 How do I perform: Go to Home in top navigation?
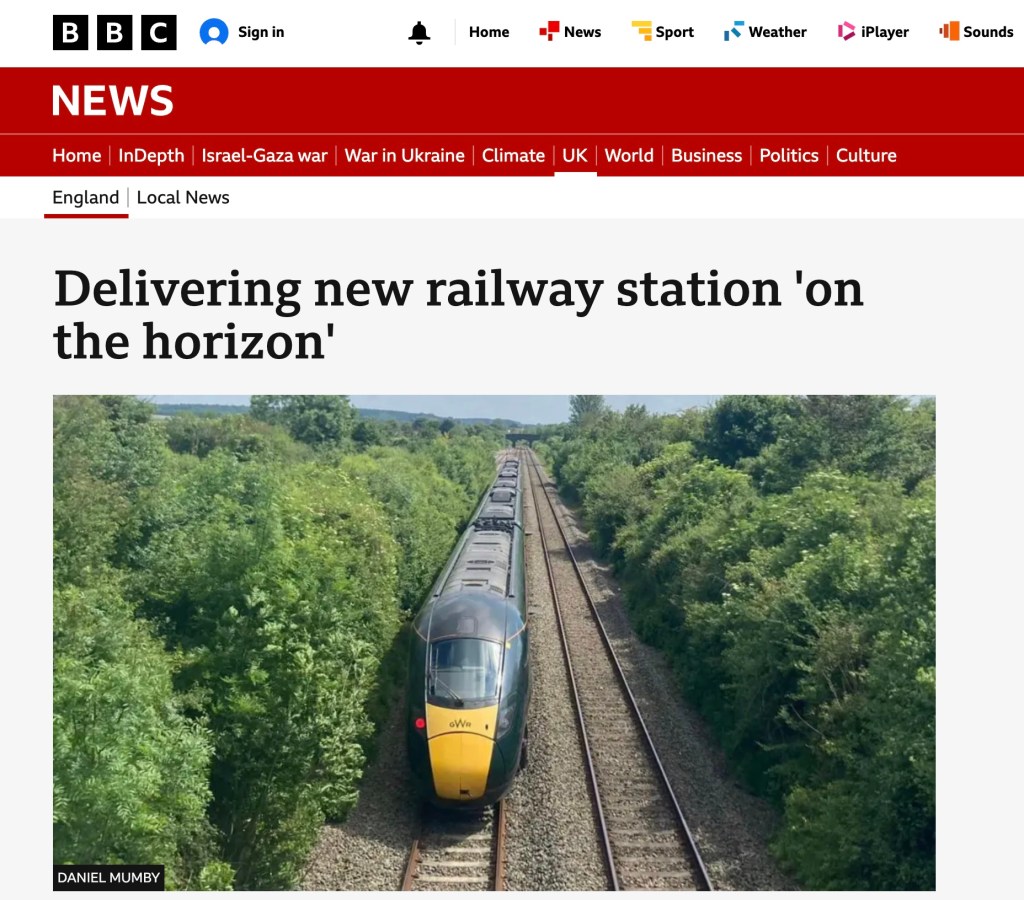(x=488, y=32)
